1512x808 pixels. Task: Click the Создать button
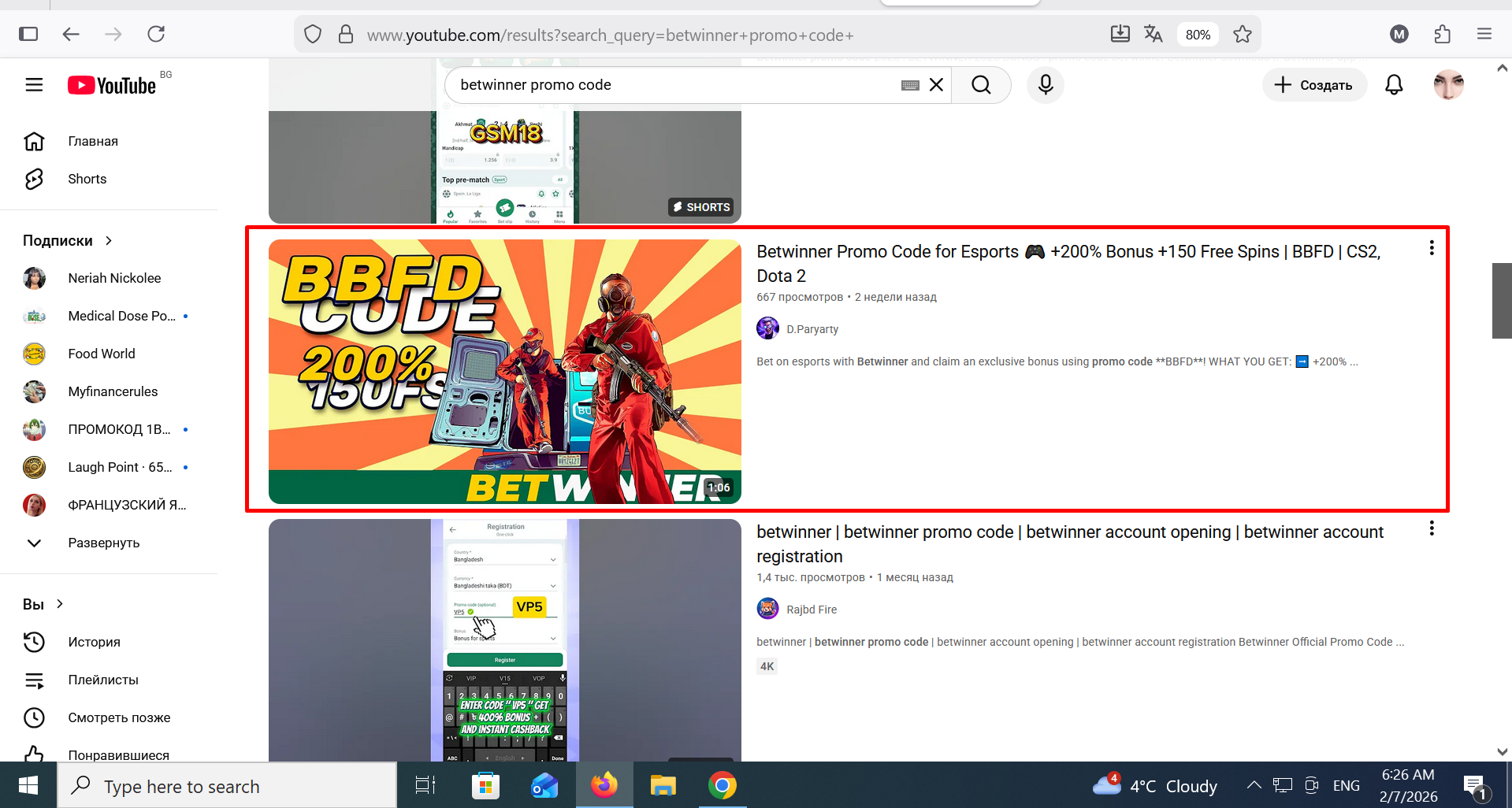coord(1314,85)
